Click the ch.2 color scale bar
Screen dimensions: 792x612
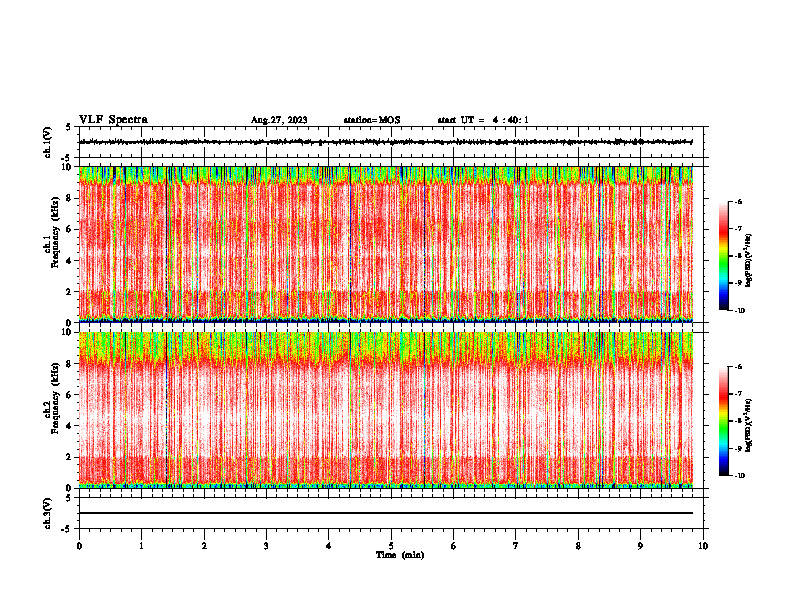pos(723,421)
